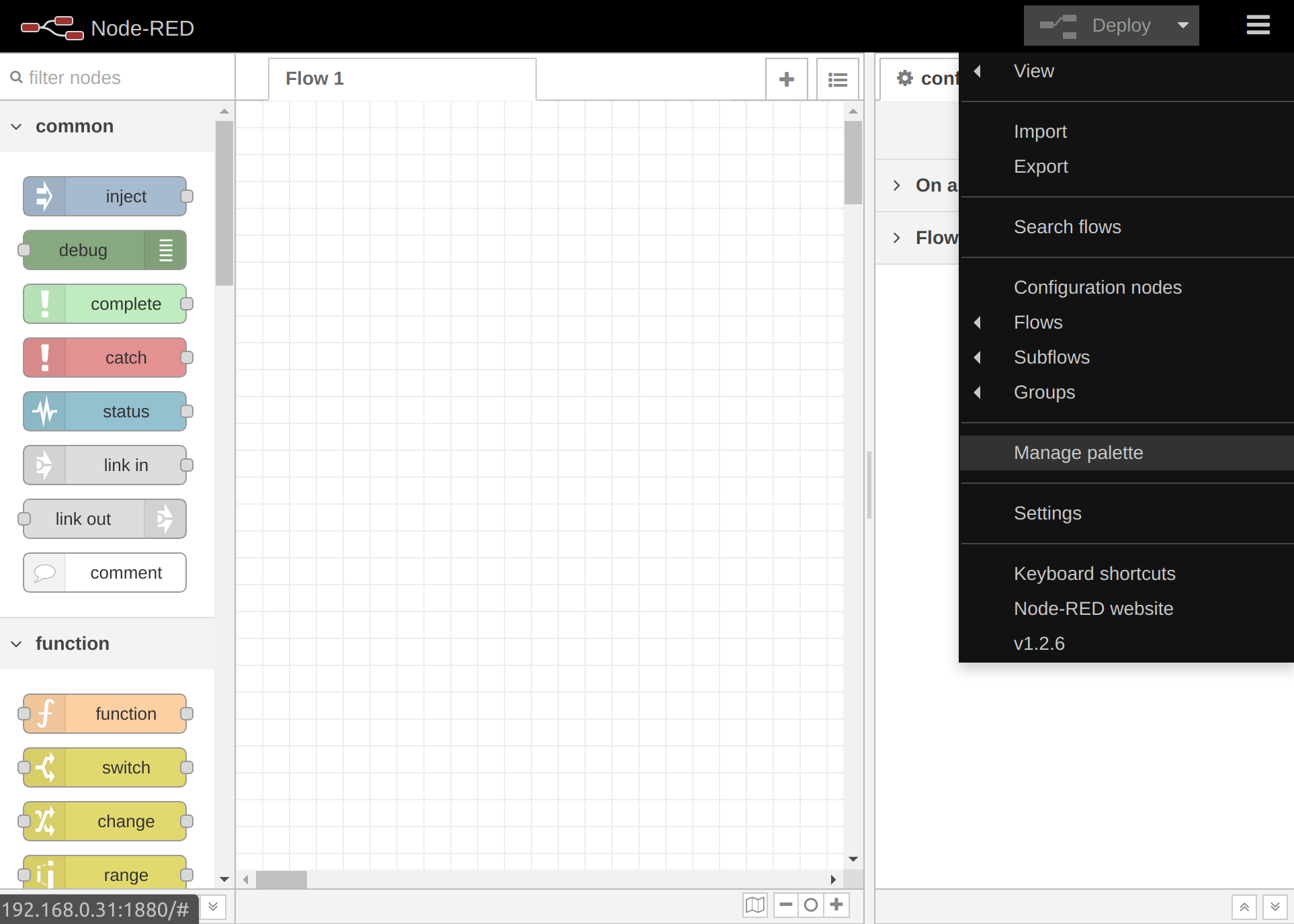The width and height of the screenshot is (1294, 924).
Task: Click sidebar footer double-down chevron button
Action: click(1275, 907)
